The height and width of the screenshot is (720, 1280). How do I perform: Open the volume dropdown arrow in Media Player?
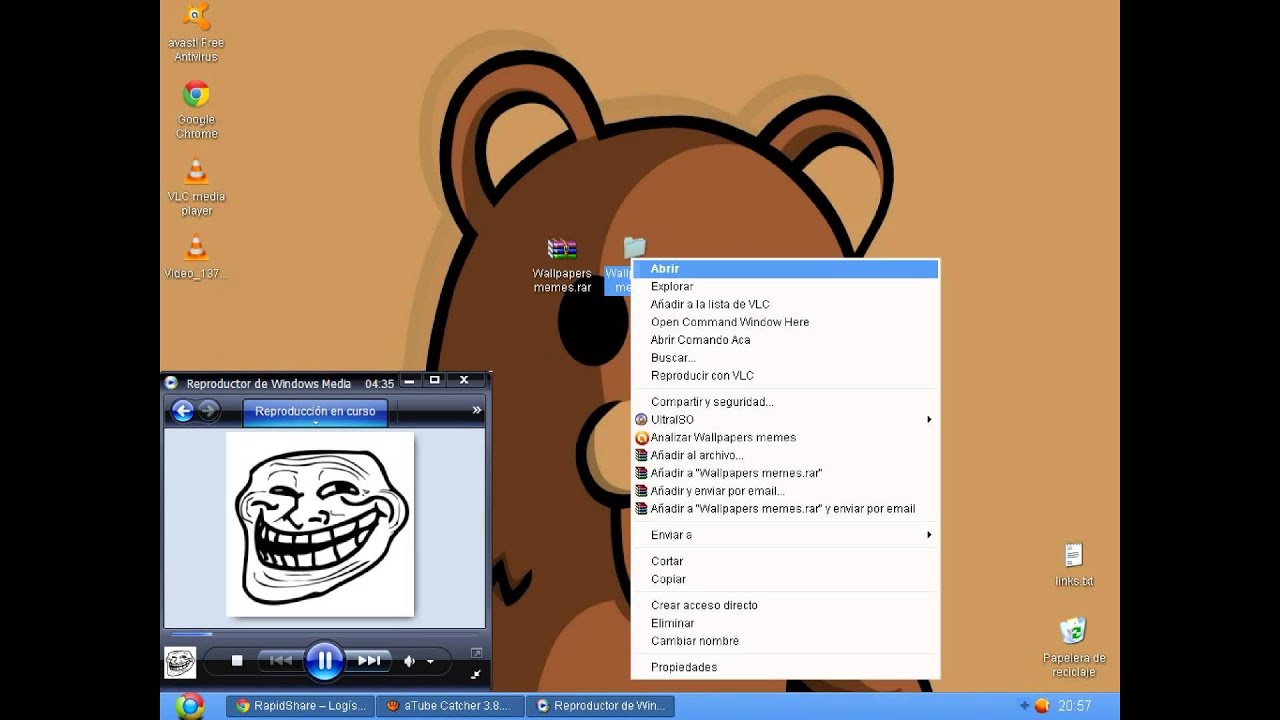coord(430,661)
